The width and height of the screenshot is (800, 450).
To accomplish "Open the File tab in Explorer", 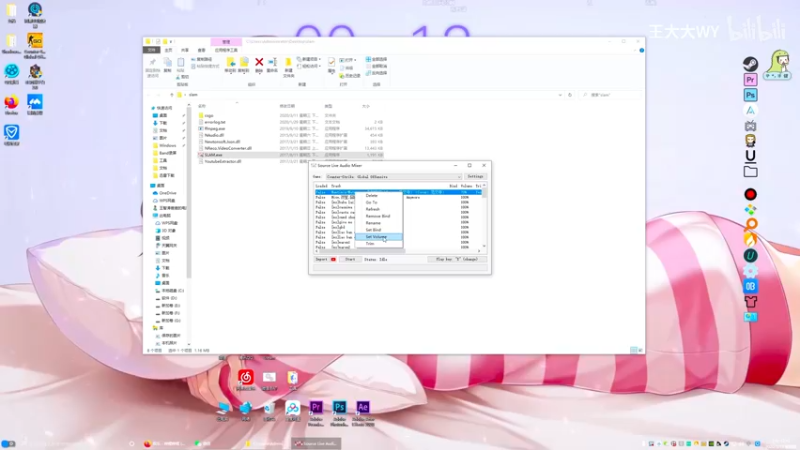I will click(152, 50).
